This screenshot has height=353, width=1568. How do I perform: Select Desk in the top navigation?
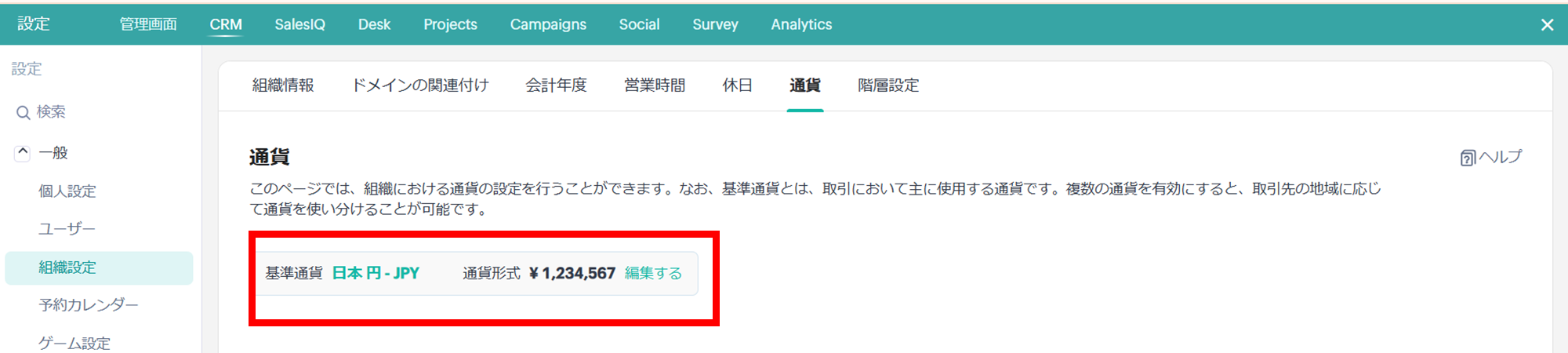tap(374, 24)
